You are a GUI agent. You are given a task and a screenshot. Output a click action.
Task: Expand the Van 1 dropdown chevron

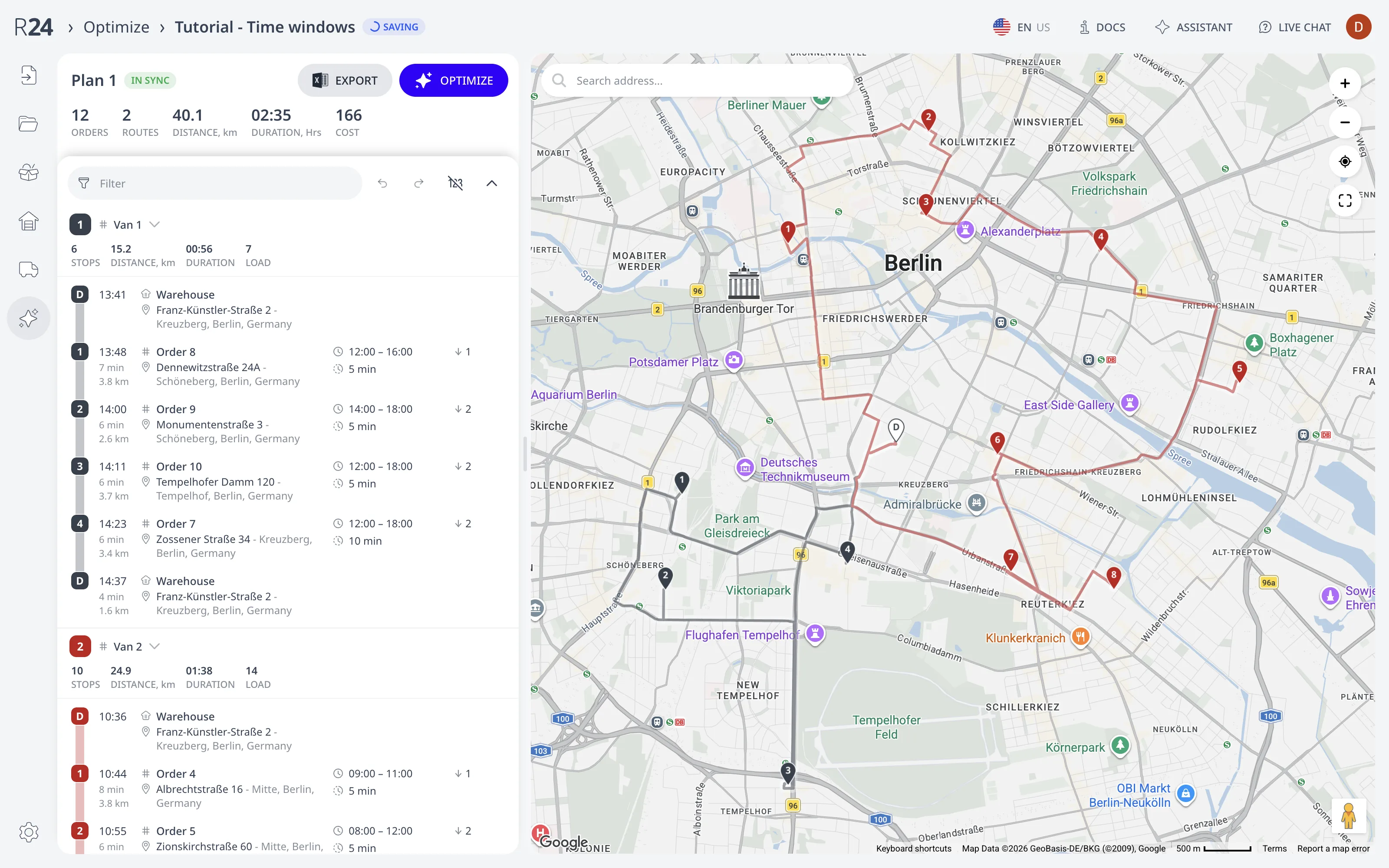point(155,224)
